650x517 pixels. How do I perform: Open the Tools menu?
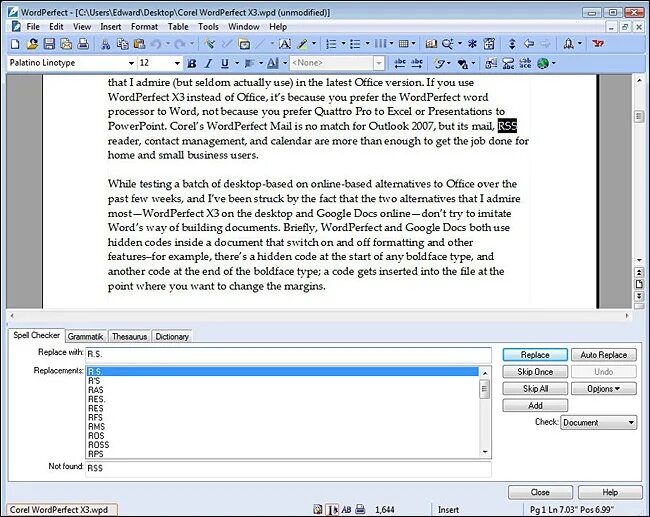[x=208, y=27]
